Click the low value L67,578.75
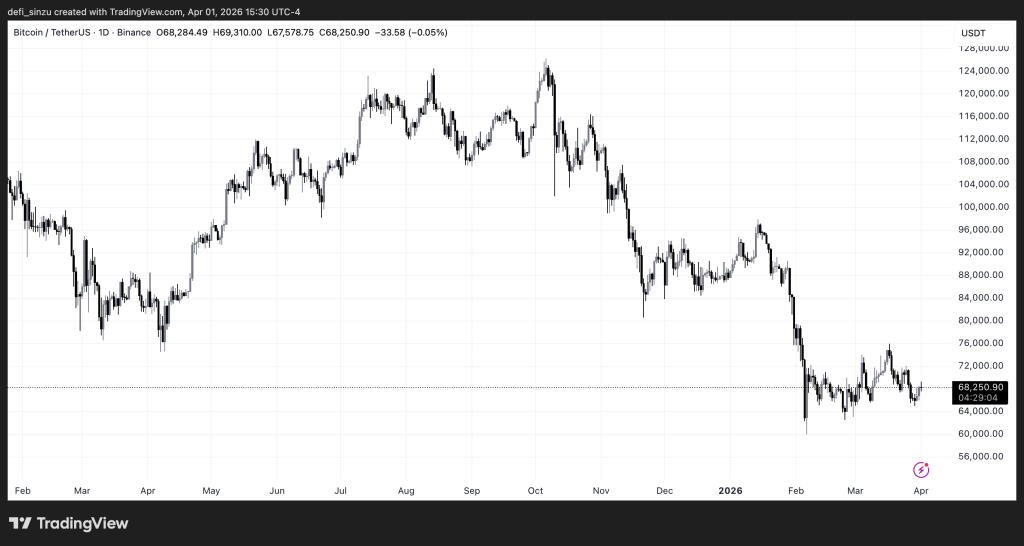 (x=291, y=33)
